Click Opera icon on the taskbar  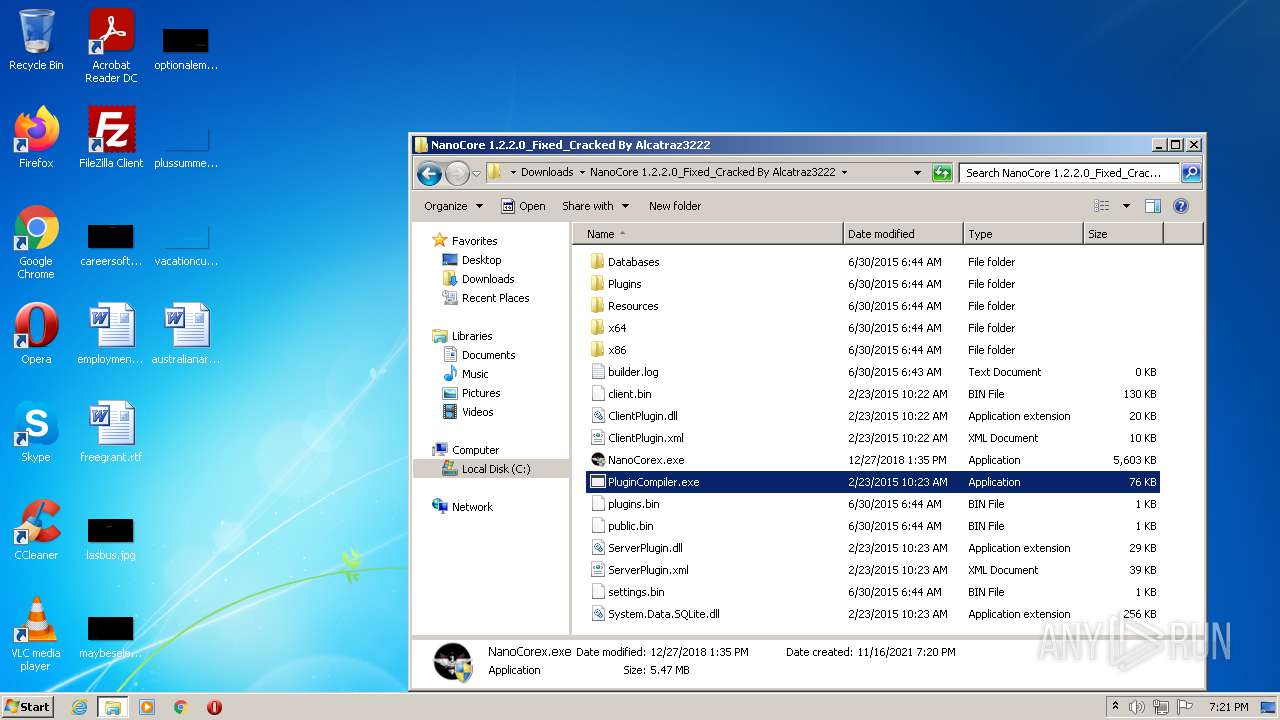point(214,707)
